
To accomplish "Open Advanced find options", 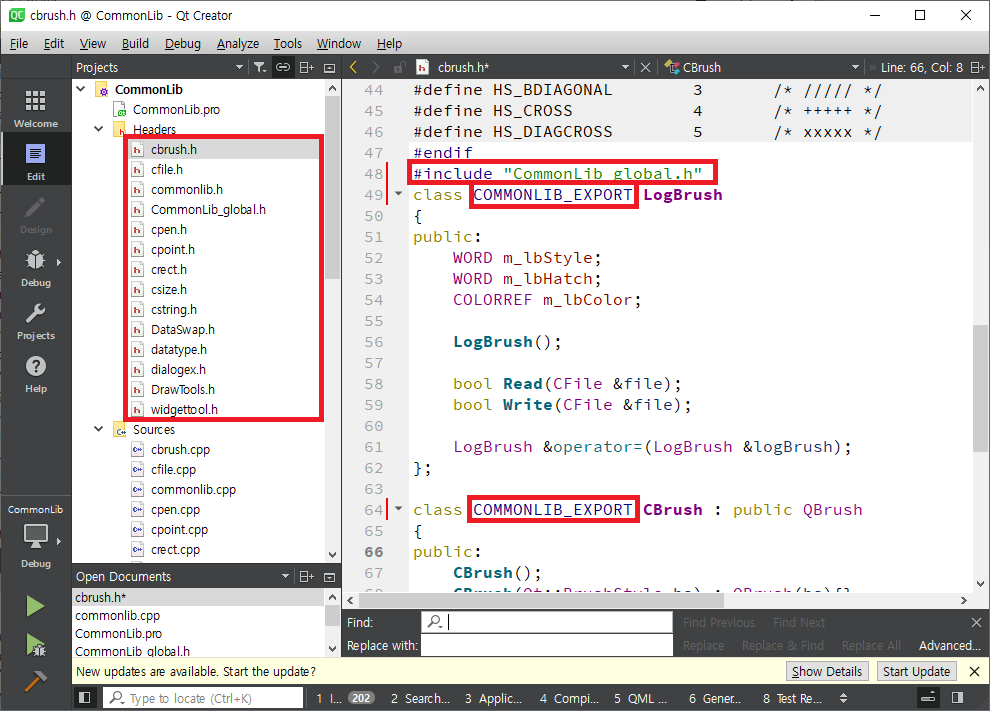I will (x=949, y=645).
